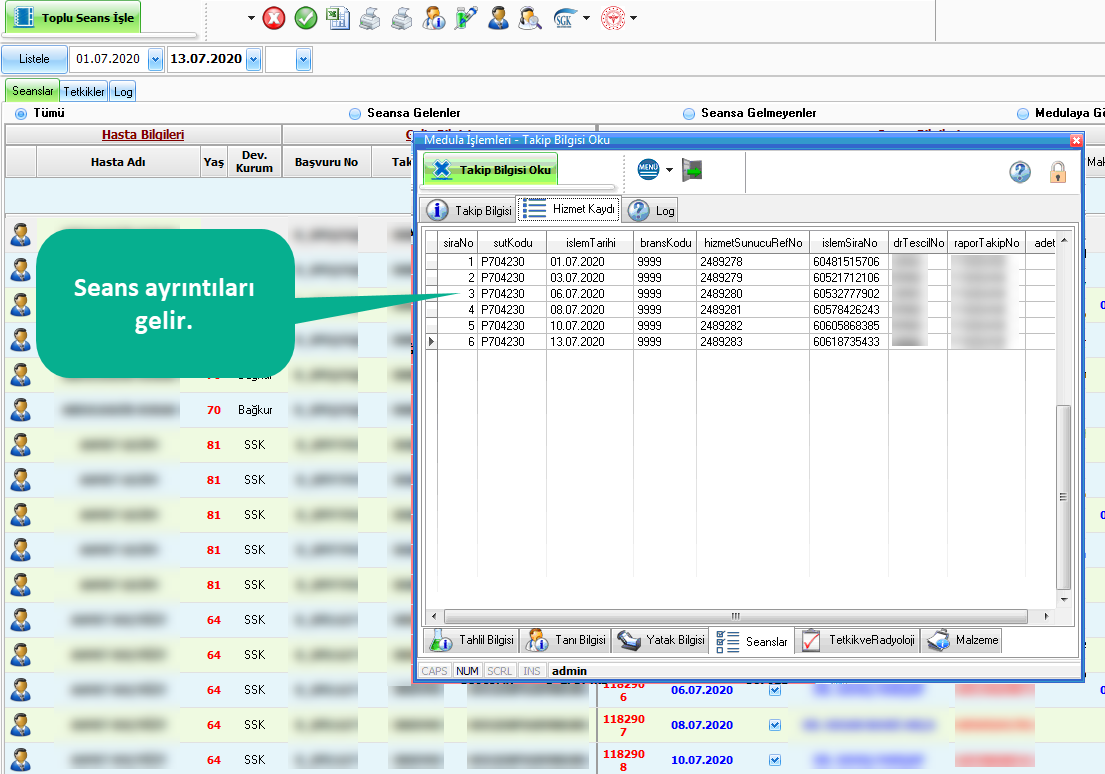Click the Hasta Adı column header

(118, 162)
